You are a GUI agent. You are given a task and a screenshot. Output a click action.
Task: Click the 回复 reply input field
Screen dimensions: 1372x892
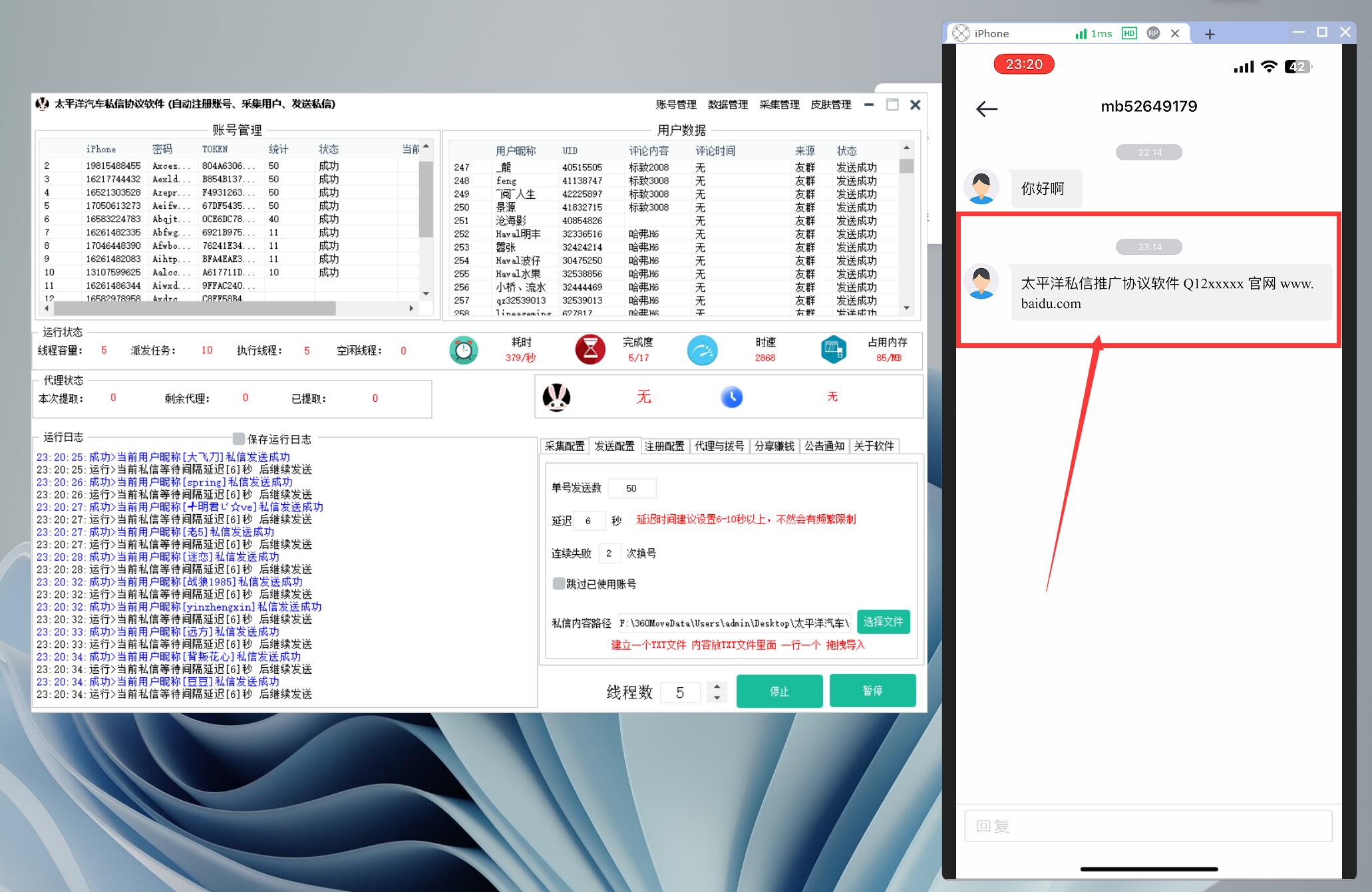click(1148, 826)
